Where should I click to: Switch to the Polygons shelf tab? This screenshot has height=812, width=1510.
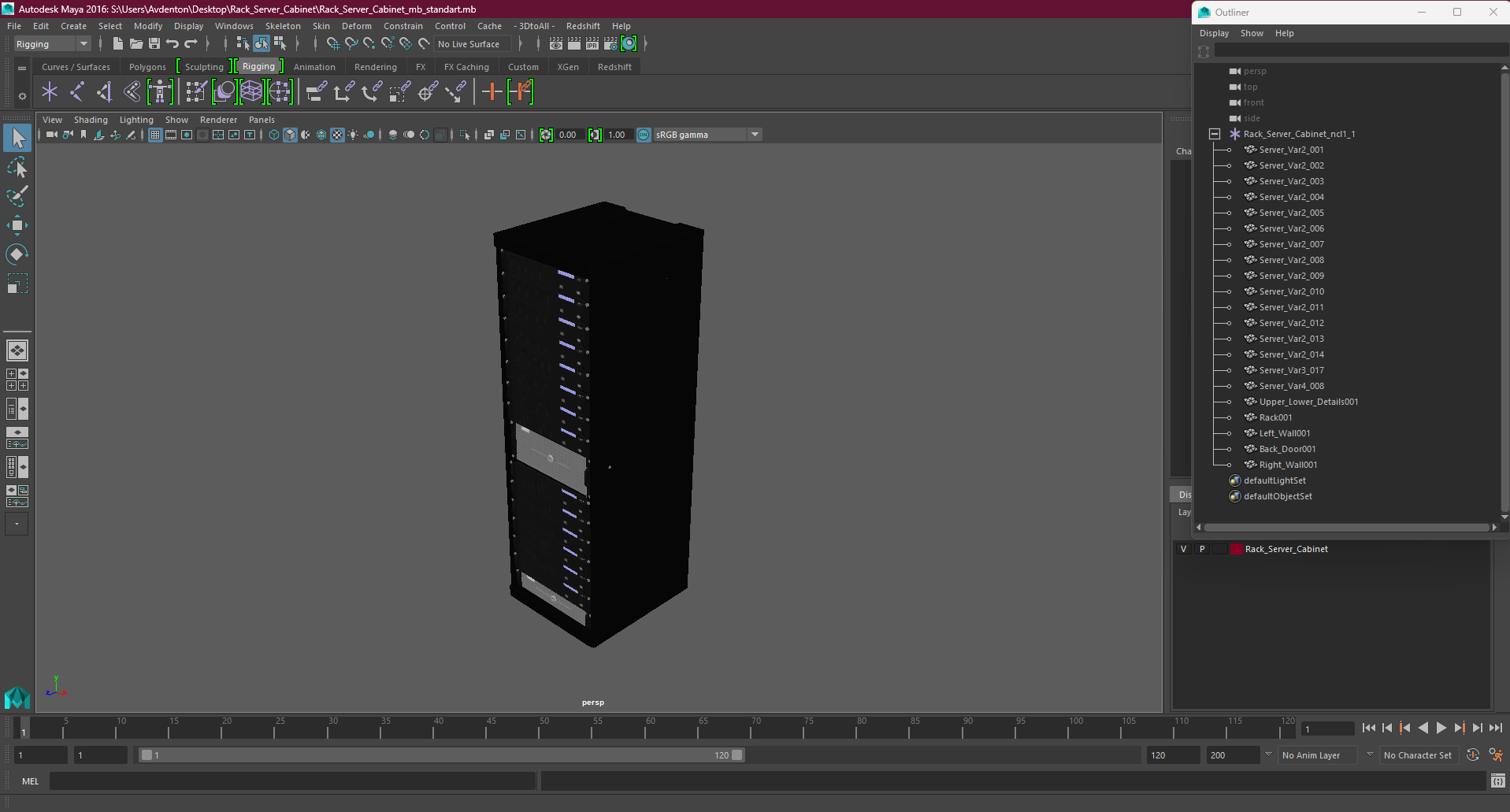pyautogui.click(x=147, y=67)
